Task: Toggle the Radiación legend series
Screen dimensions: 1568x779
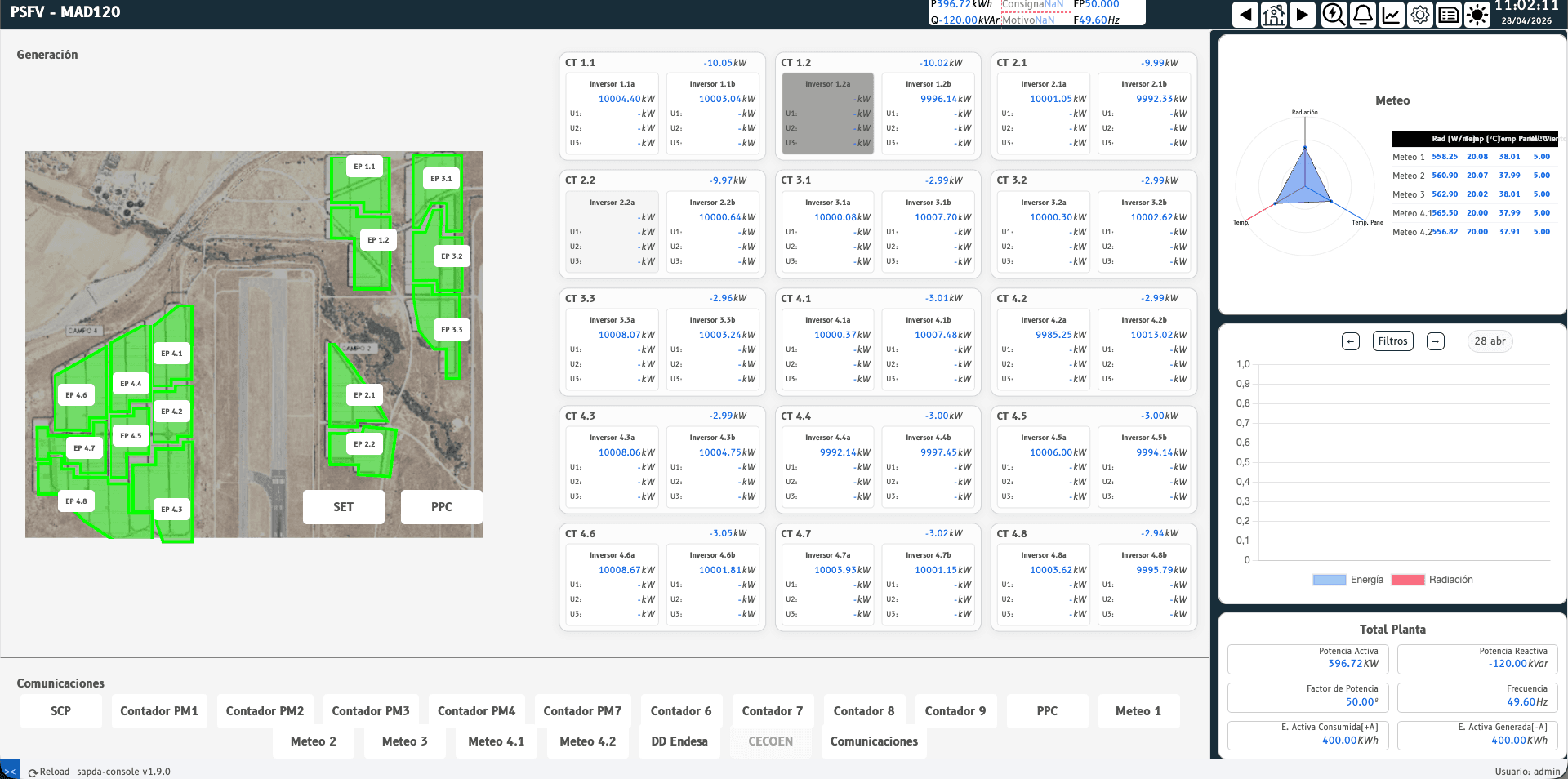Action: click(1432, 580)
